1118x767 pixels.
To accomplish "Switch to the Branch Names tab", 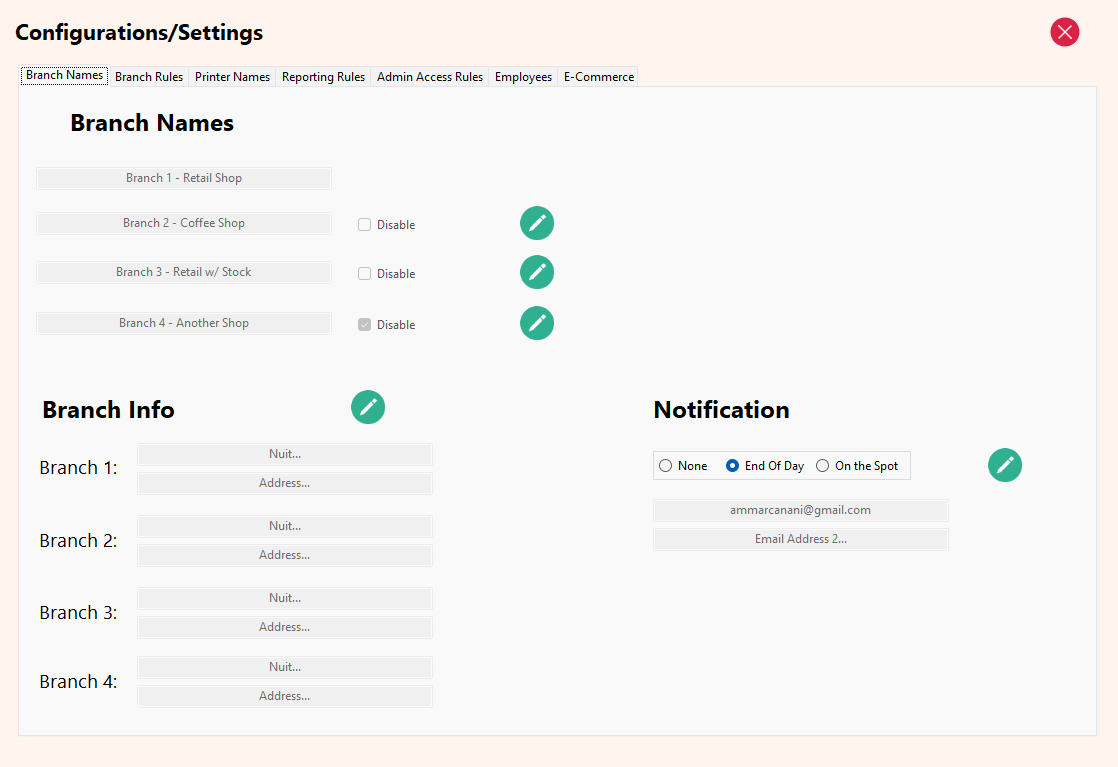I will coord(64,76).
